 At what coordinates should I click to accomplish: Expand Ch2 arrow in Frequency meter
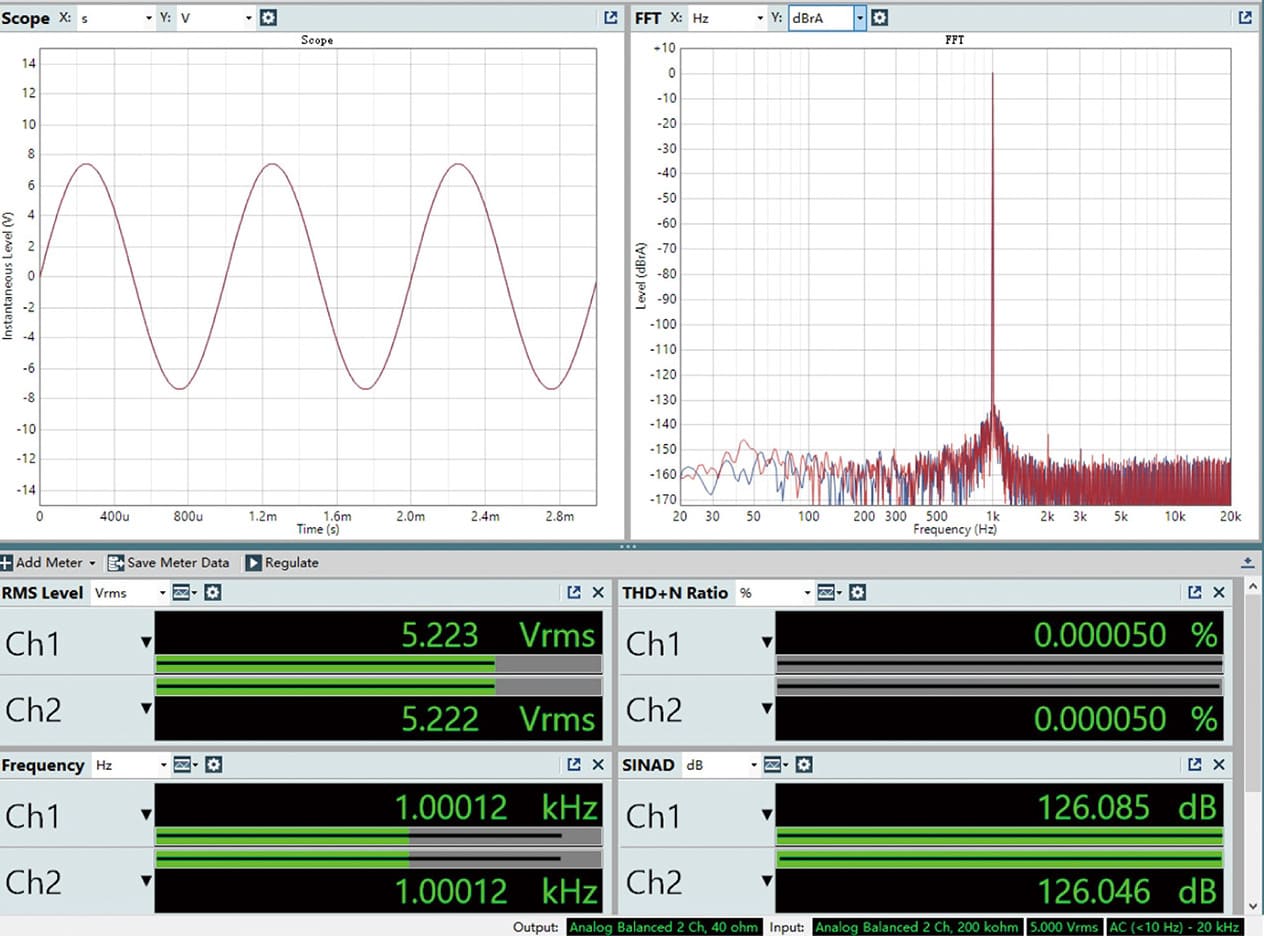tap(146, 881)
